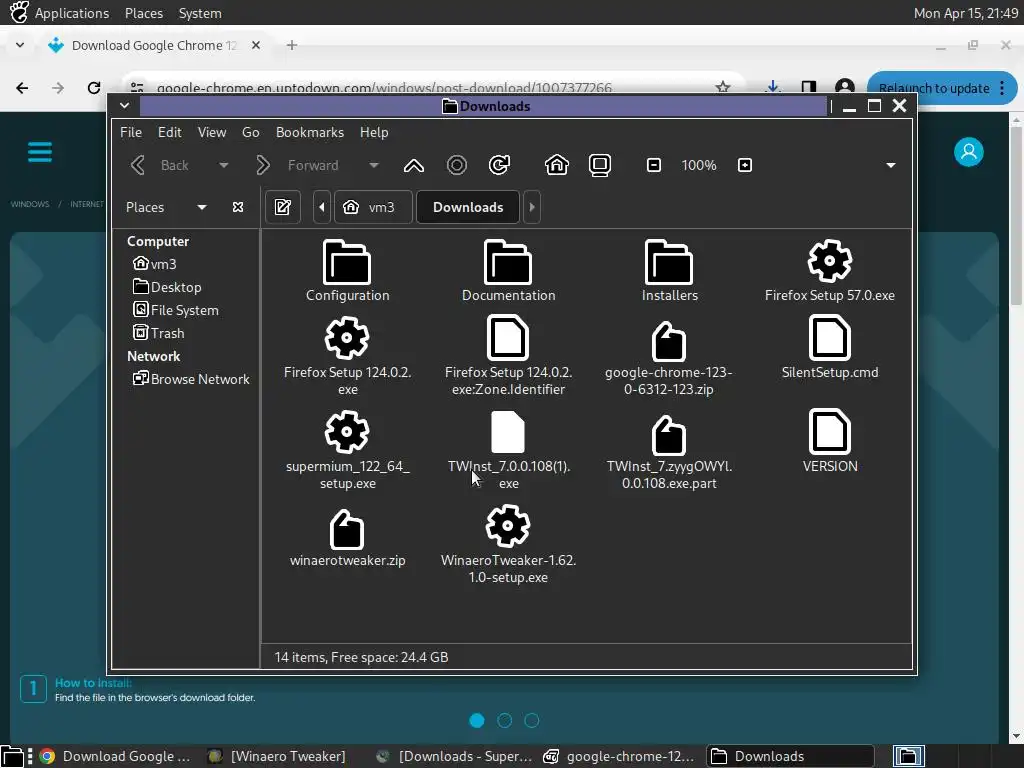The width and height of the screenshot is (1024, 768).
Task: Click the clock in top panel
Action: [x=966, y=13]
